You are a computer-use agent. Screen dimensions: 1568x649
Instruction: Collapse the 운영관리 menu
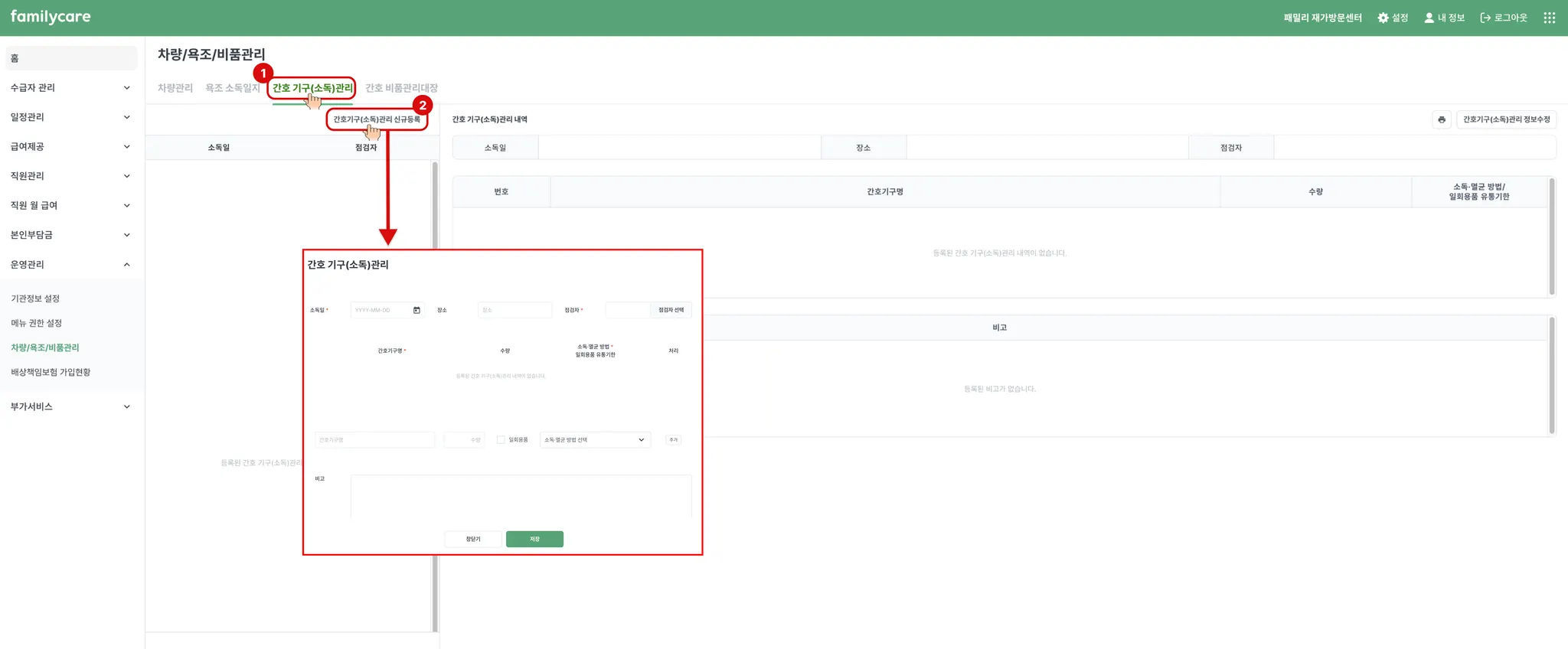point(70,265)
